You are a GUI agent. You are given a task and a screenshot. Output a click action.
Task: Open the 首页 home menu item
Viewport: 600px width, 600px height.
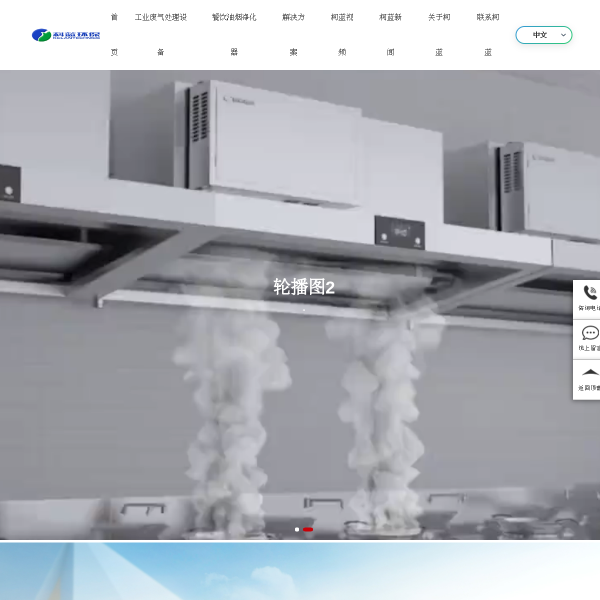pos(114,34)
